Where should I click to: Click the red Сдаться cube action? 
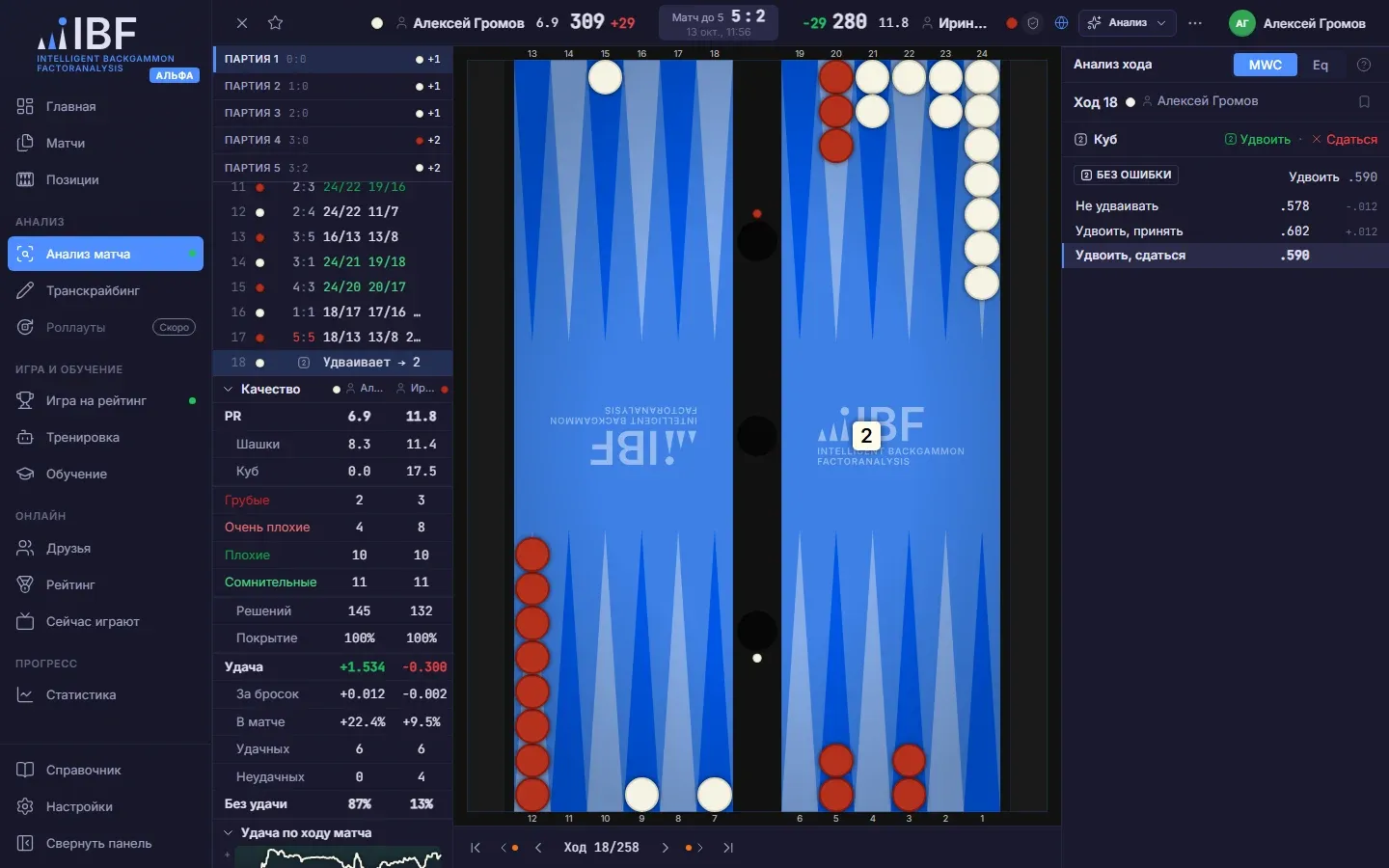[x=1345, y=140]
